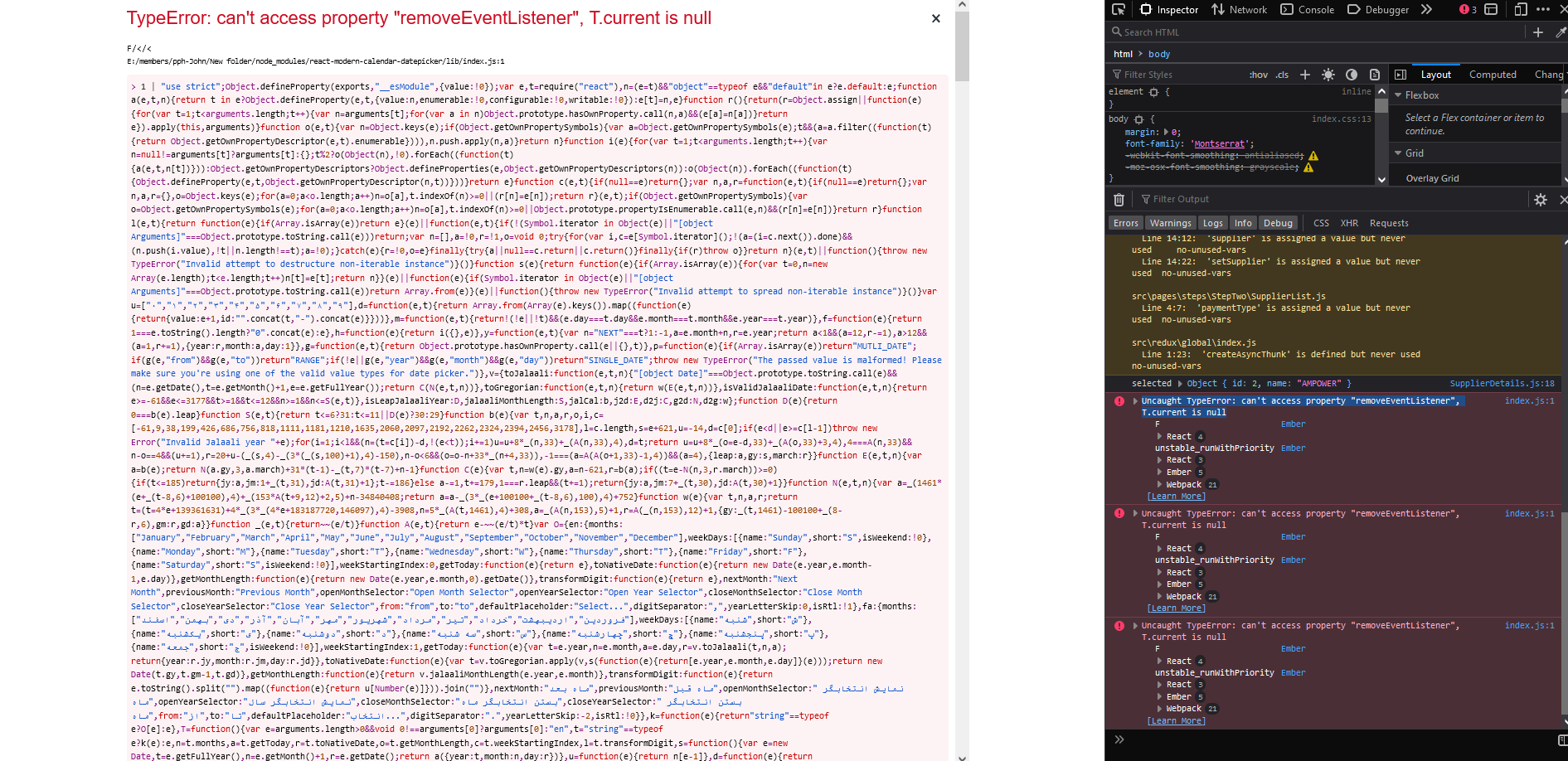Show more developer tools tabs

[x=1426, y=9]
